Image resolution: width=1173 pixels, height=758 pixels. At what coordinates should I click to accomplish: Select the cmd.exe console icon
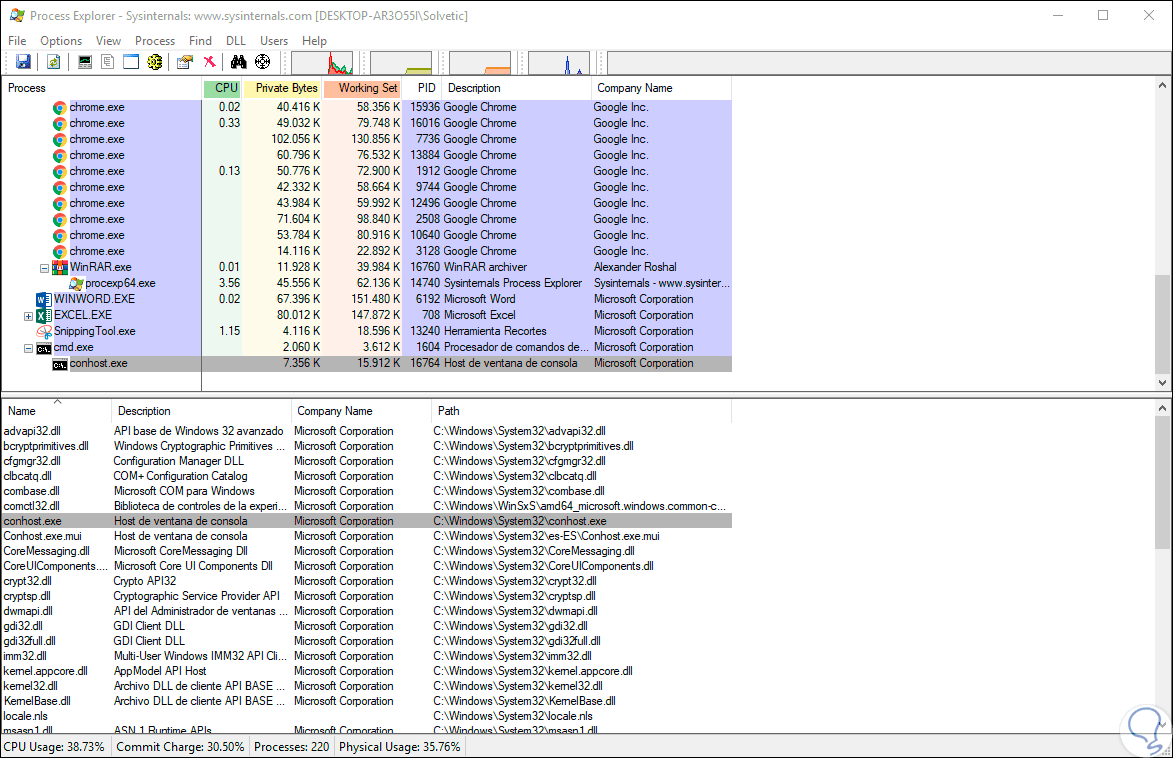click(43, 348)
